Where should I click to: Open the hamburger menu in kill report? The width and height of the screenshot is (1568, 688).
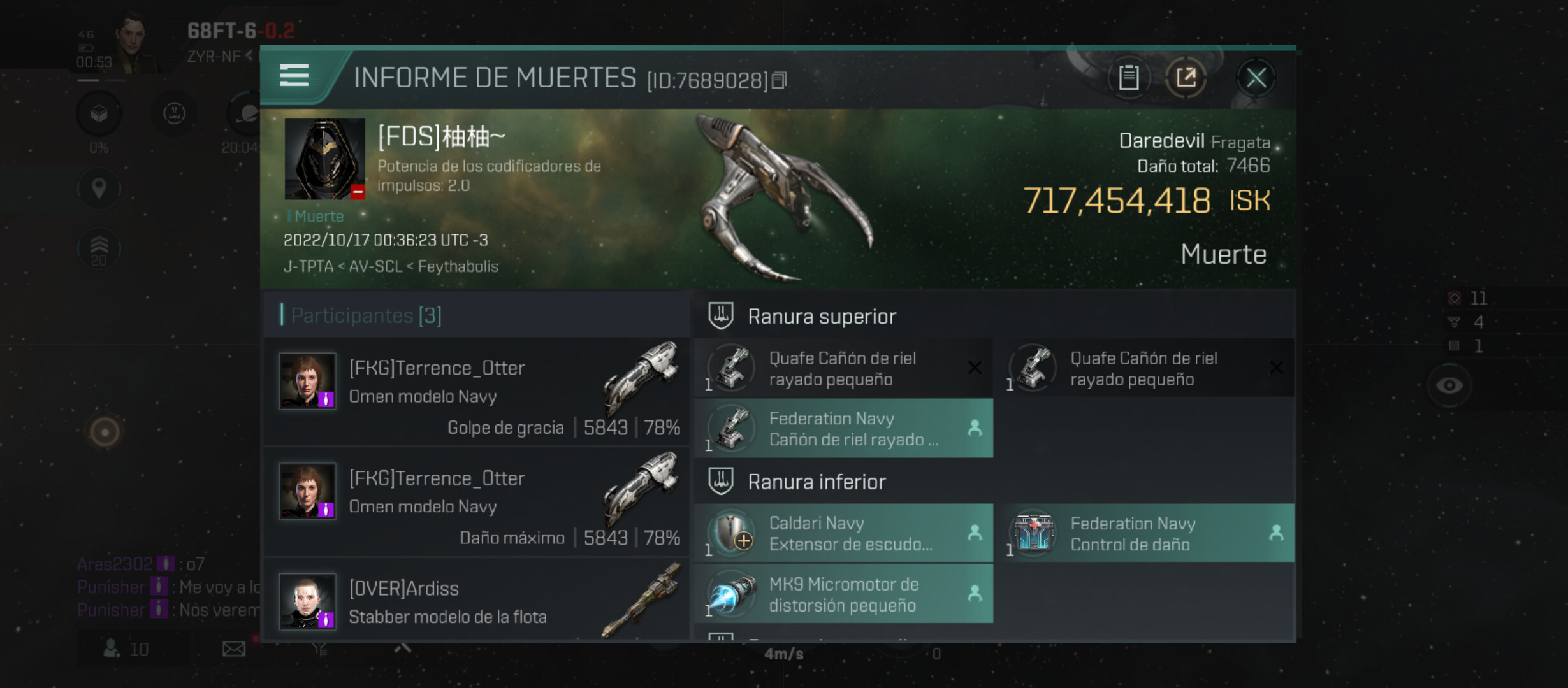tap(294, 76)
